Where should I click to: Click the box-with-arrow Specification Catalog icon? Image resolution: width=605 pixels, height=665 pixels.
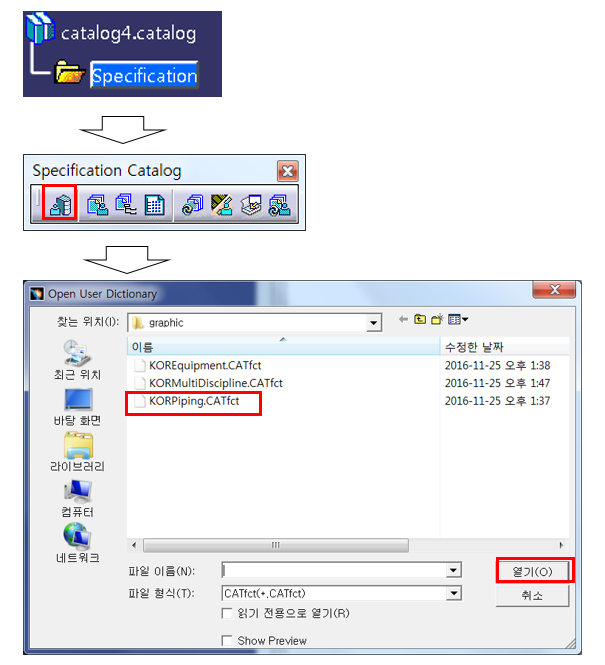coord(251,205)
